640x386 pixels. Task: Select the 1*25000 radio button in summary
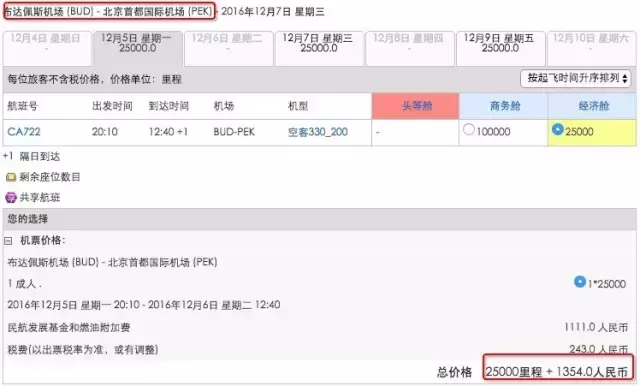(x=580, y=282)
